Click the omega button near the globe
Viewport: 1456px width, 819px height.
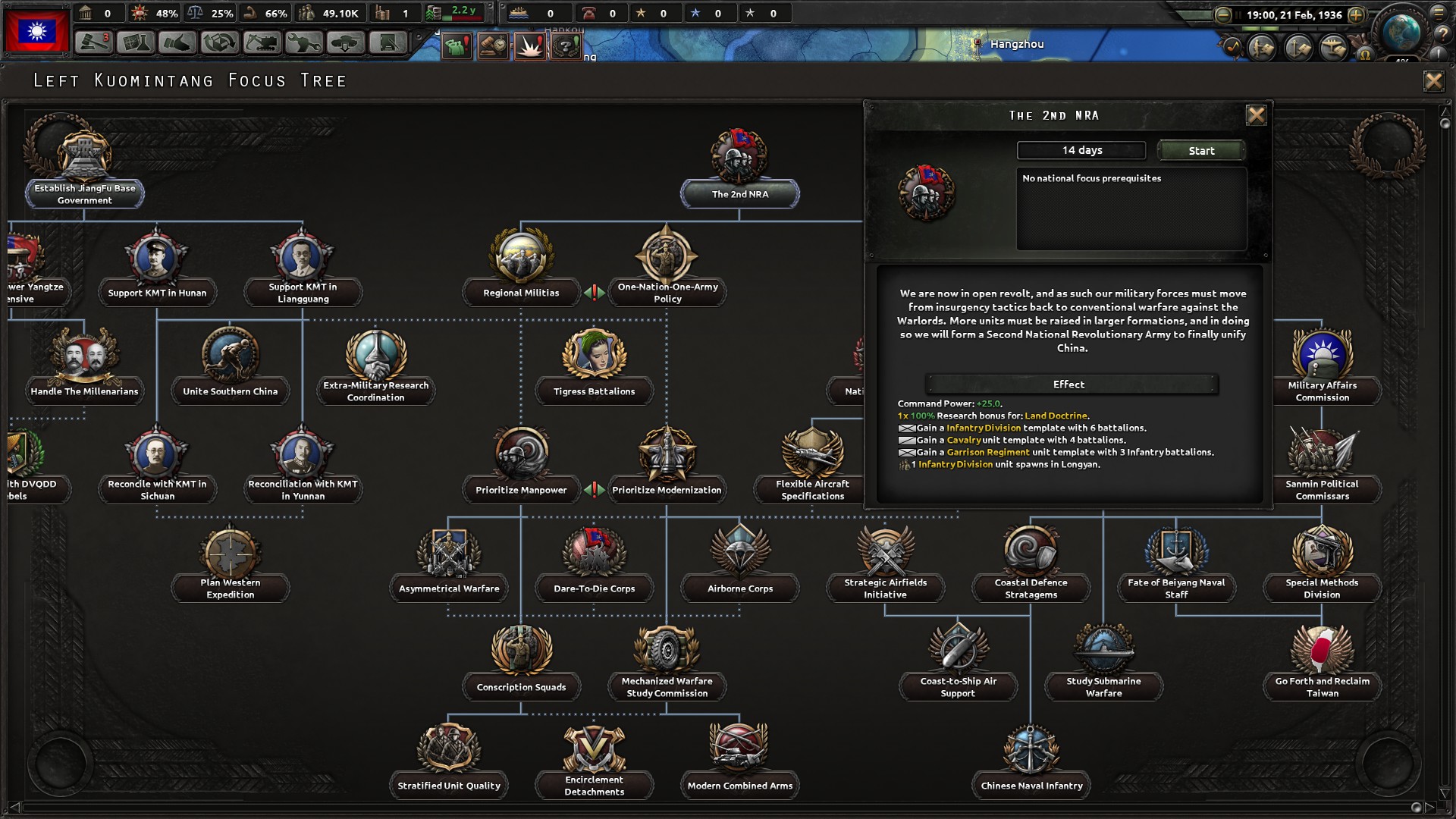pos(1366,54)
